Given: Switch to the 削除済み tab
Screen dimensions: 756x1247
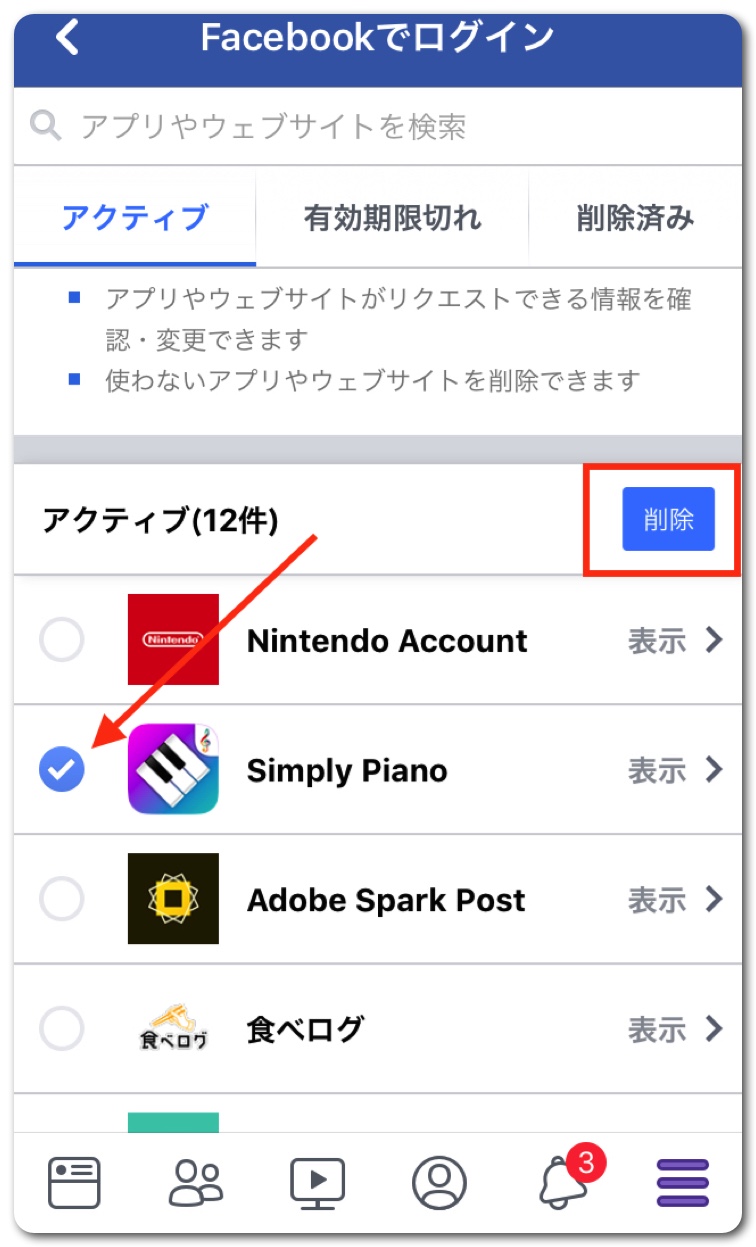Looking at the screenshot, I should click(x=635, y=218).
